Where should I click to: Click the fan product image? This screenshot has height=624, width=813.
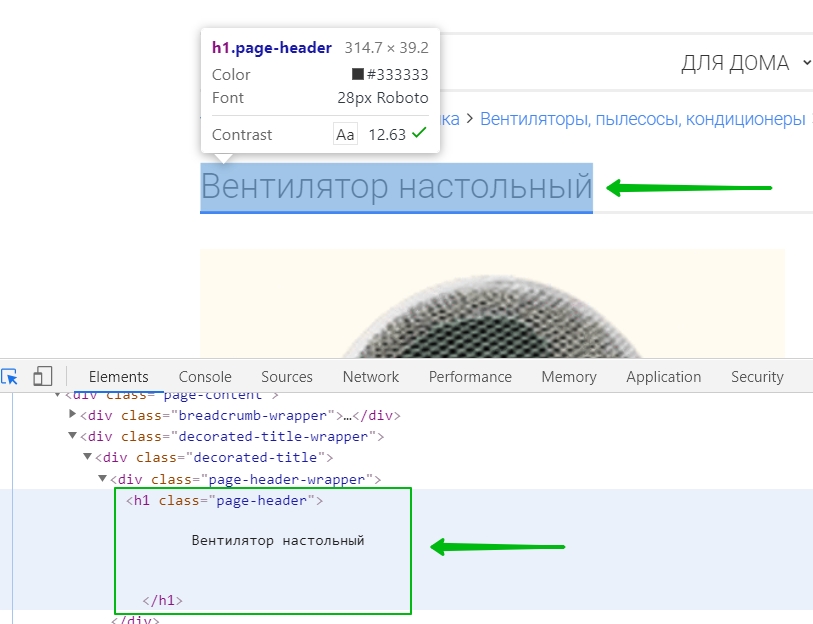point(492,303)
